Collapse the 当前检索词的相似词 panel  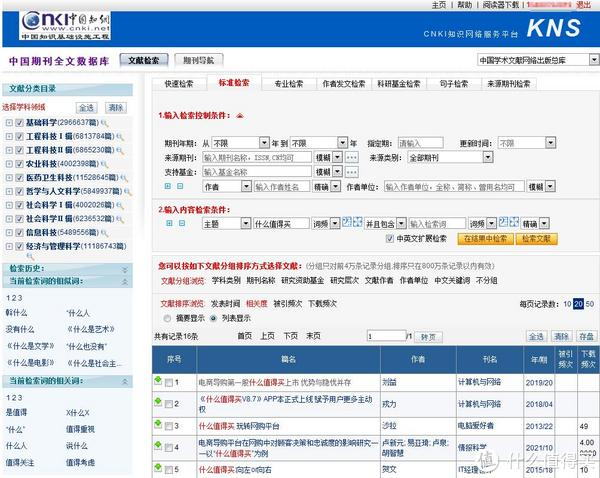(125, 282)
